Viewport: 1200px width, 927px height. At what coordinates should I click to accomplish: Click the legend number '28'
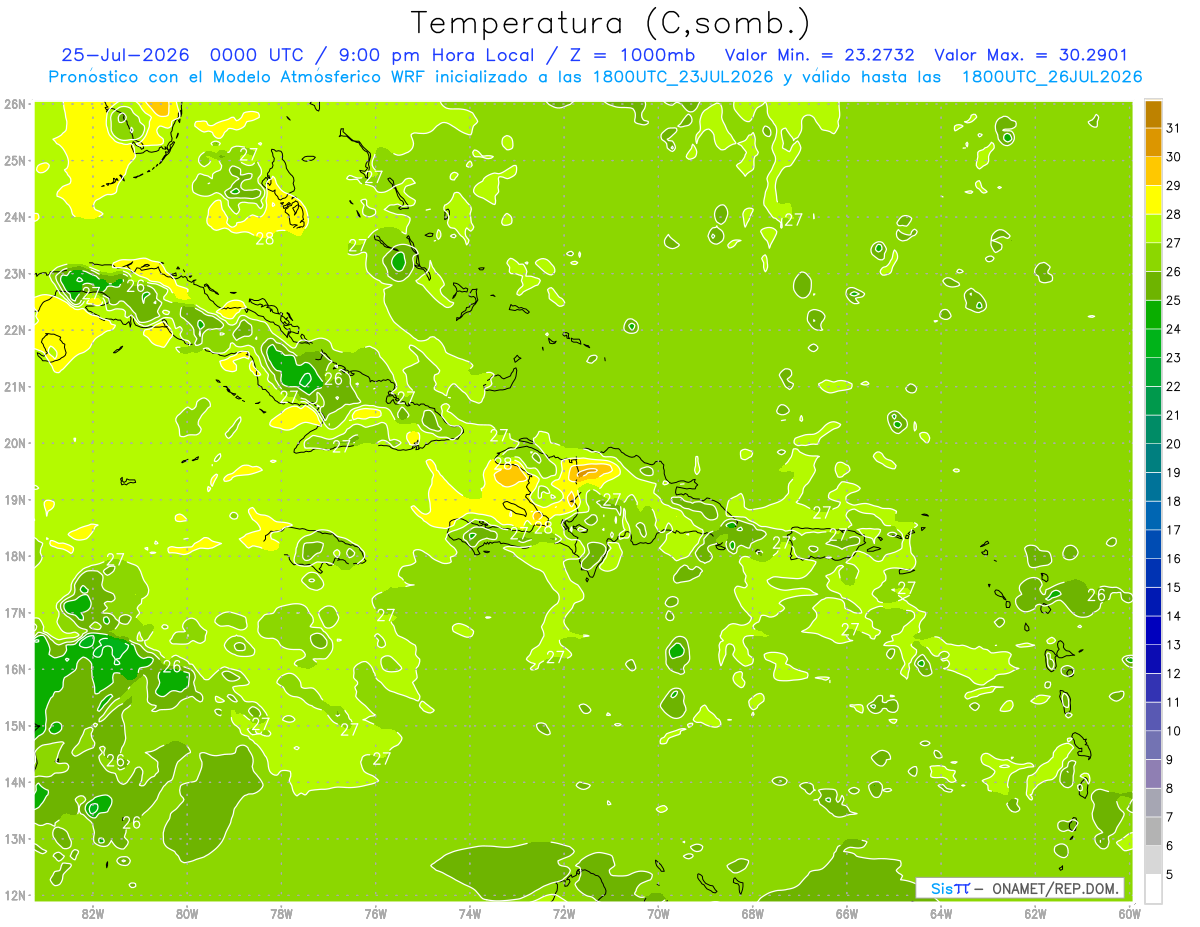tap(1174, 214)
